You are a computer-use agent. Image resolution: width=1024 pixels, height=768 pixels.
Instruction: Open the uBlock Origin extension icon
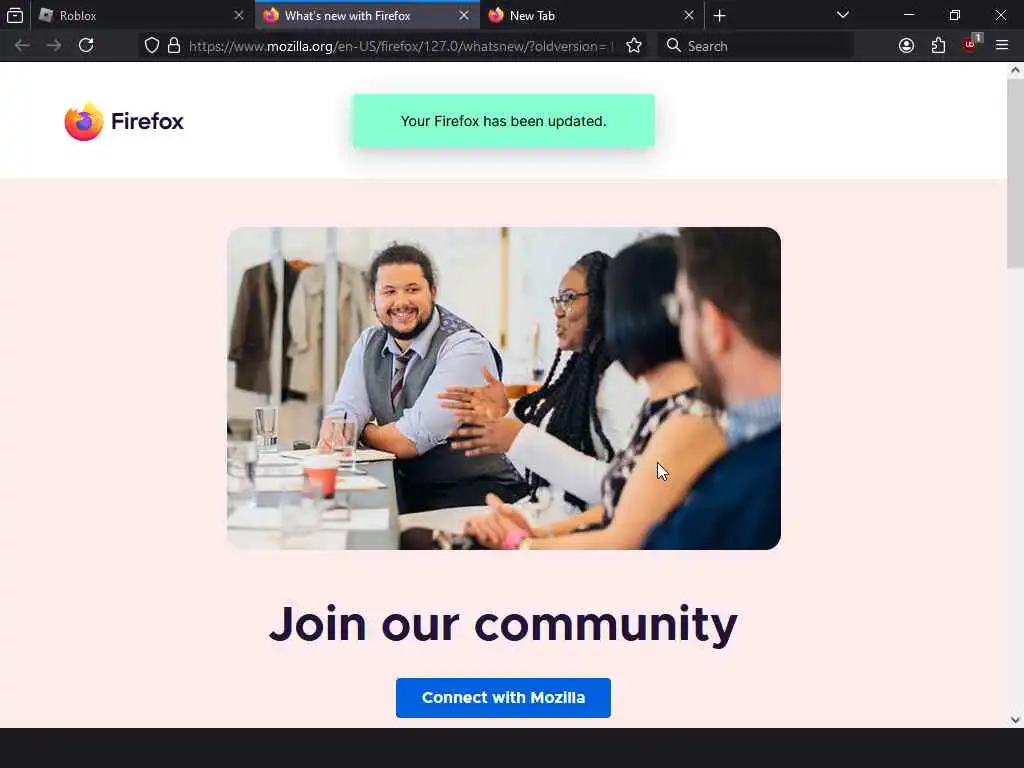pos(971,44)
